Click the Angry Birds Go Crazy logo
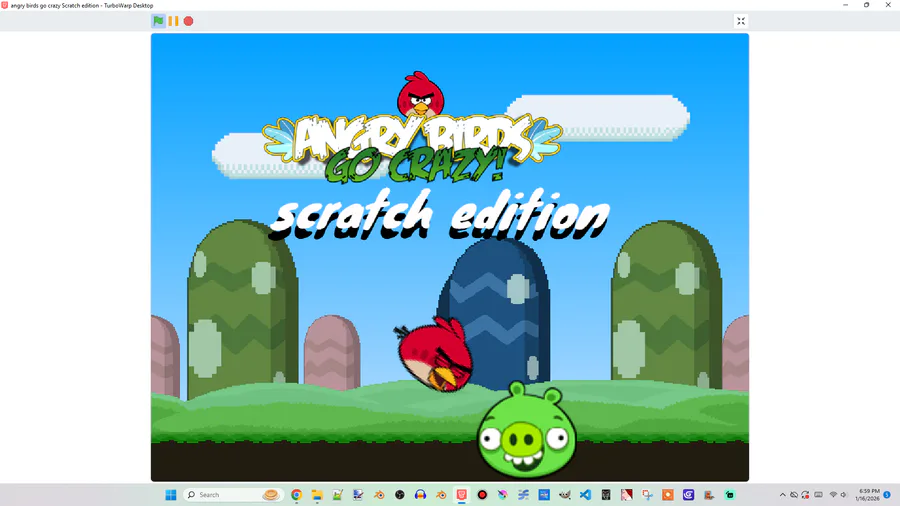Screen dimensions: 900x506 [x=412, y=129]
